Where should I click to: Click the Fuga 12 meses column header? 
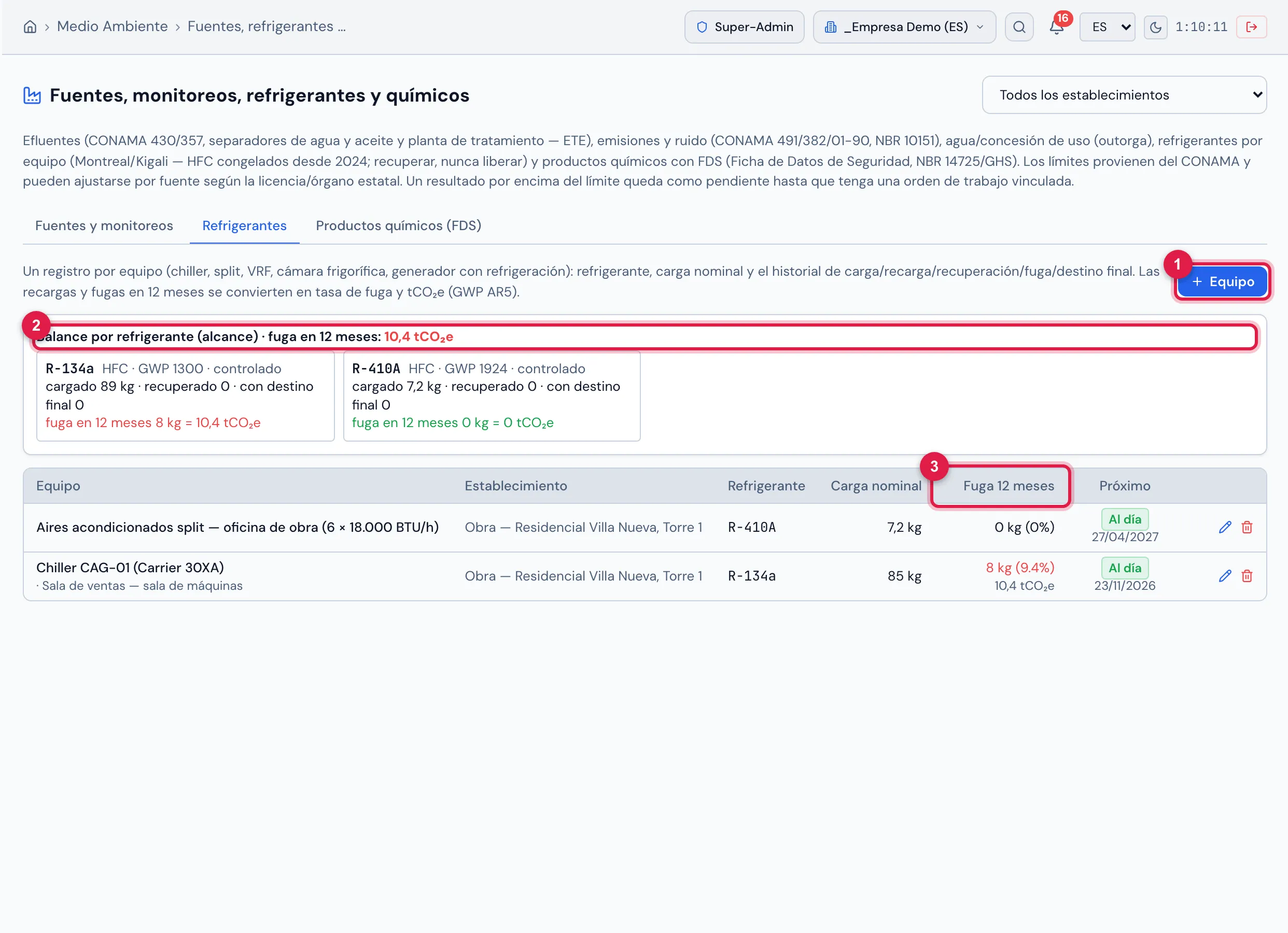(x=1008, y=486)
